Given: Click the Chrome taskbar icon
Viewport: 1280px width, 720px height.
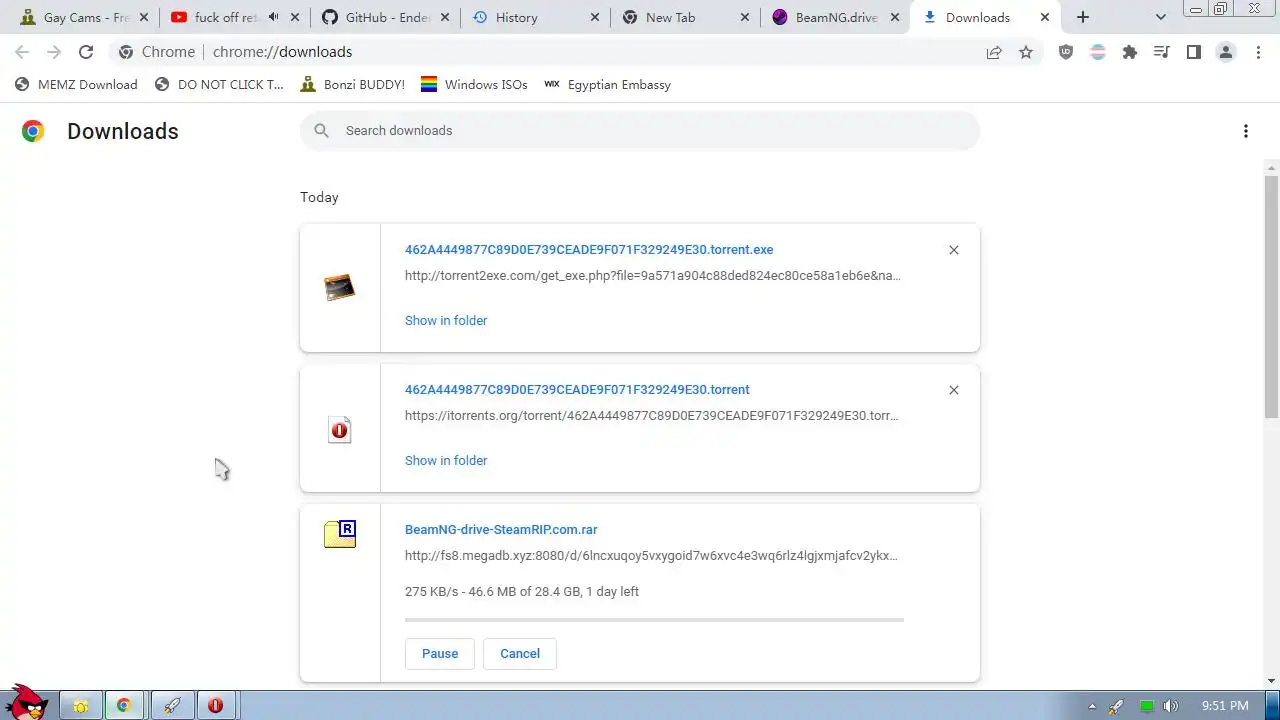Looking at the screenshot, I should [124, 705].
